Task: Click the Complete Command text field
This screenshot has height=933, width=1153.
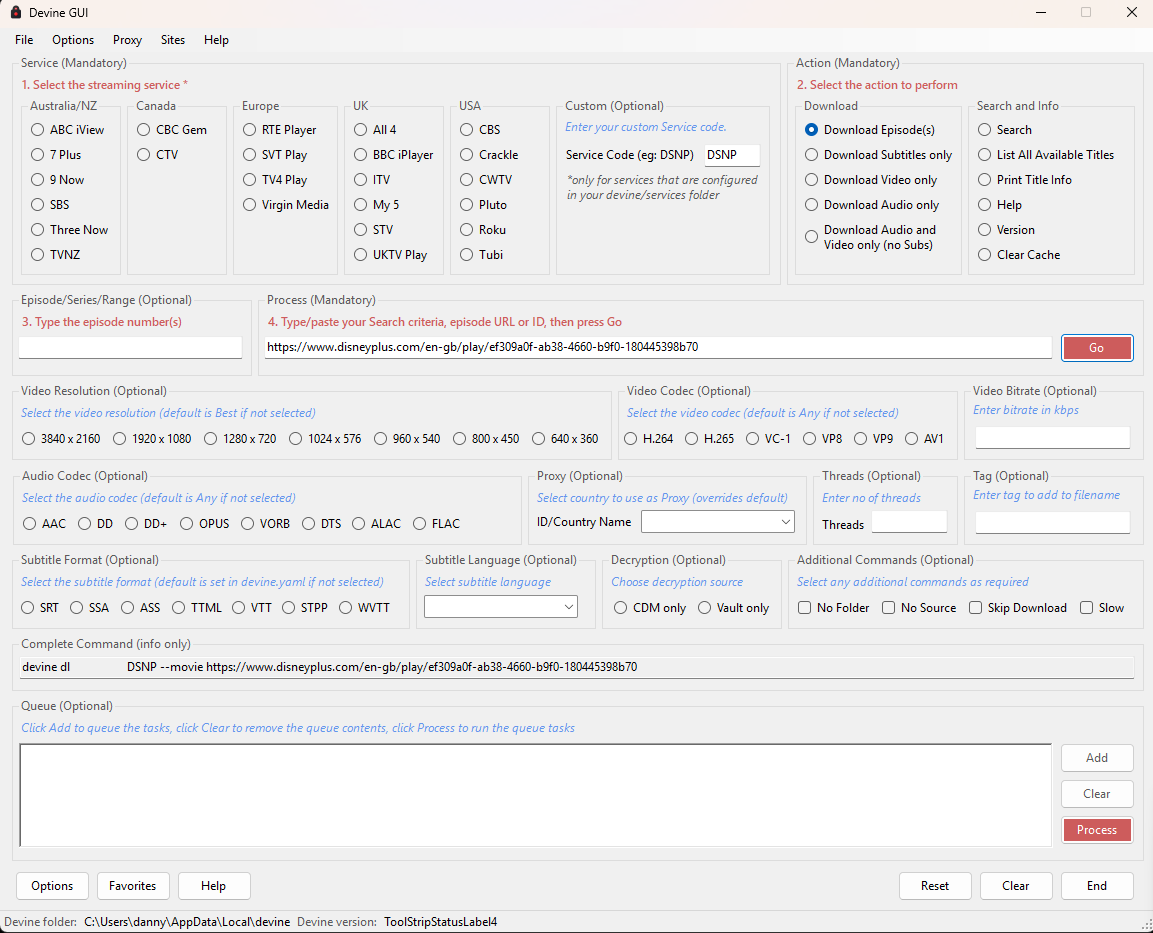Action: click(x=576, y=667)
